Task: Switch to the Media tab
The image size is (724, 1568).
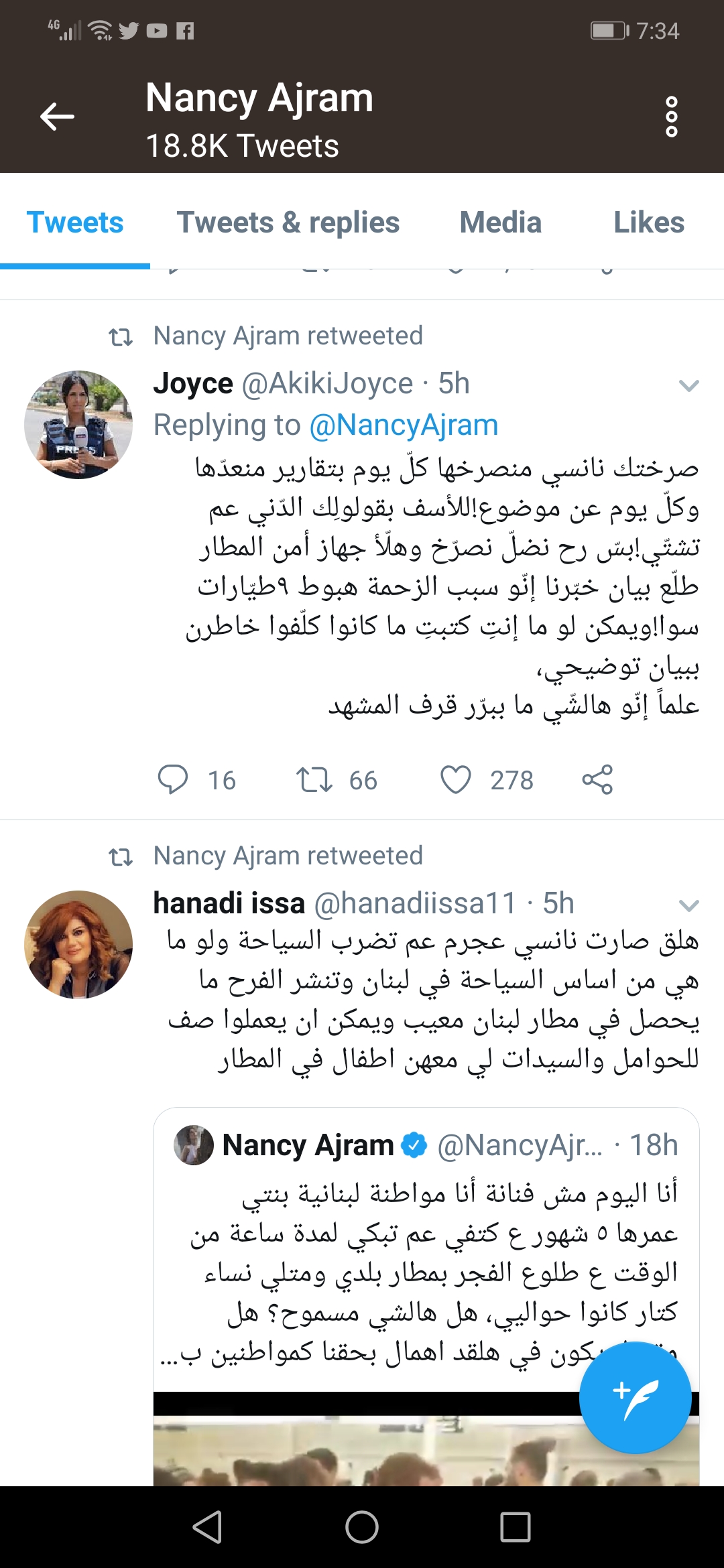Action: tap(500, 222)
